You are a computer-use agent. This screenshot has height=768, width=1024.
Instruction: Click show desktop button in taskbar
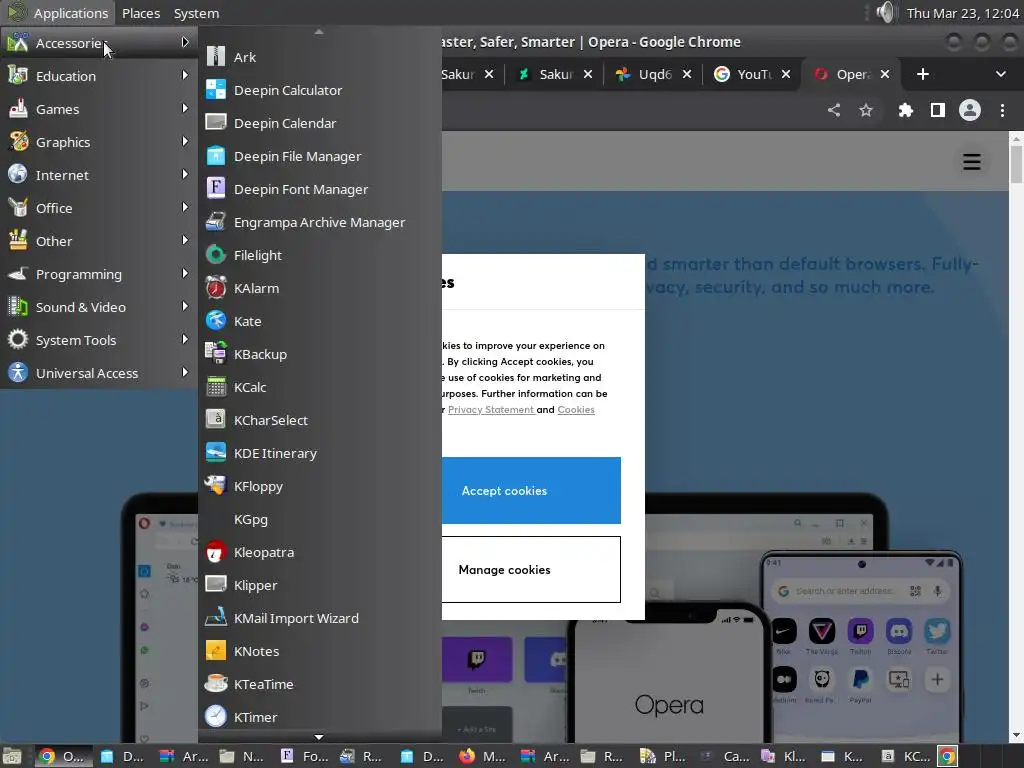coord(12,756)
